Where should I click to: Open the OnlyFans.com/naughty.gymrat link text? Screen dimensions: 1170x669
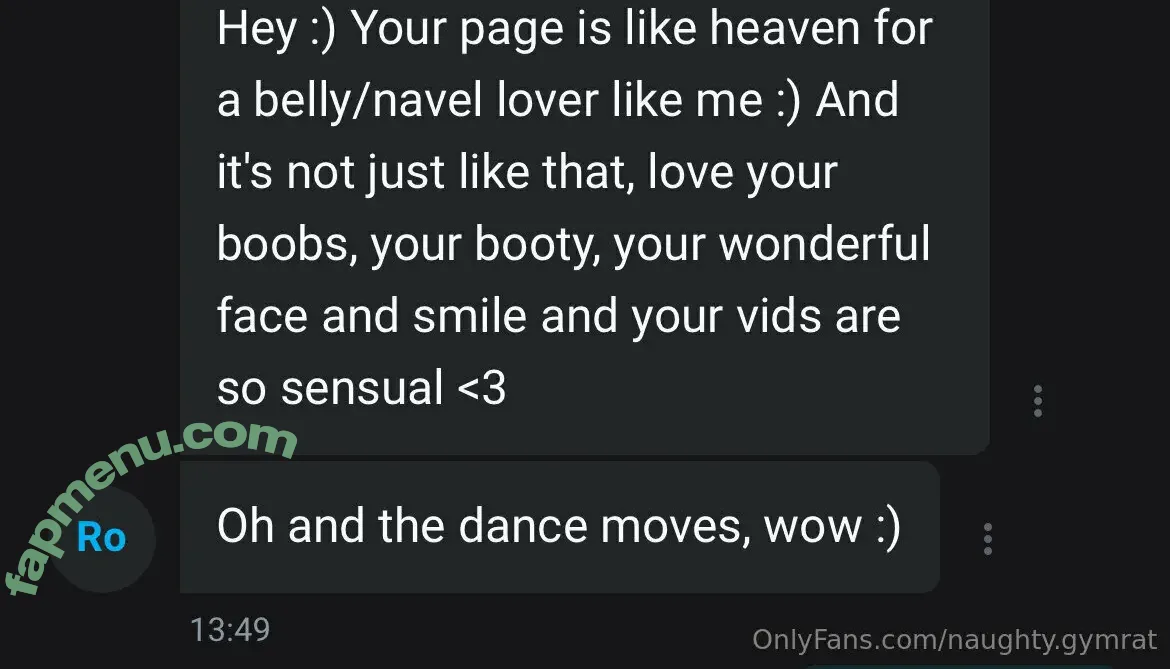[954, 640]
